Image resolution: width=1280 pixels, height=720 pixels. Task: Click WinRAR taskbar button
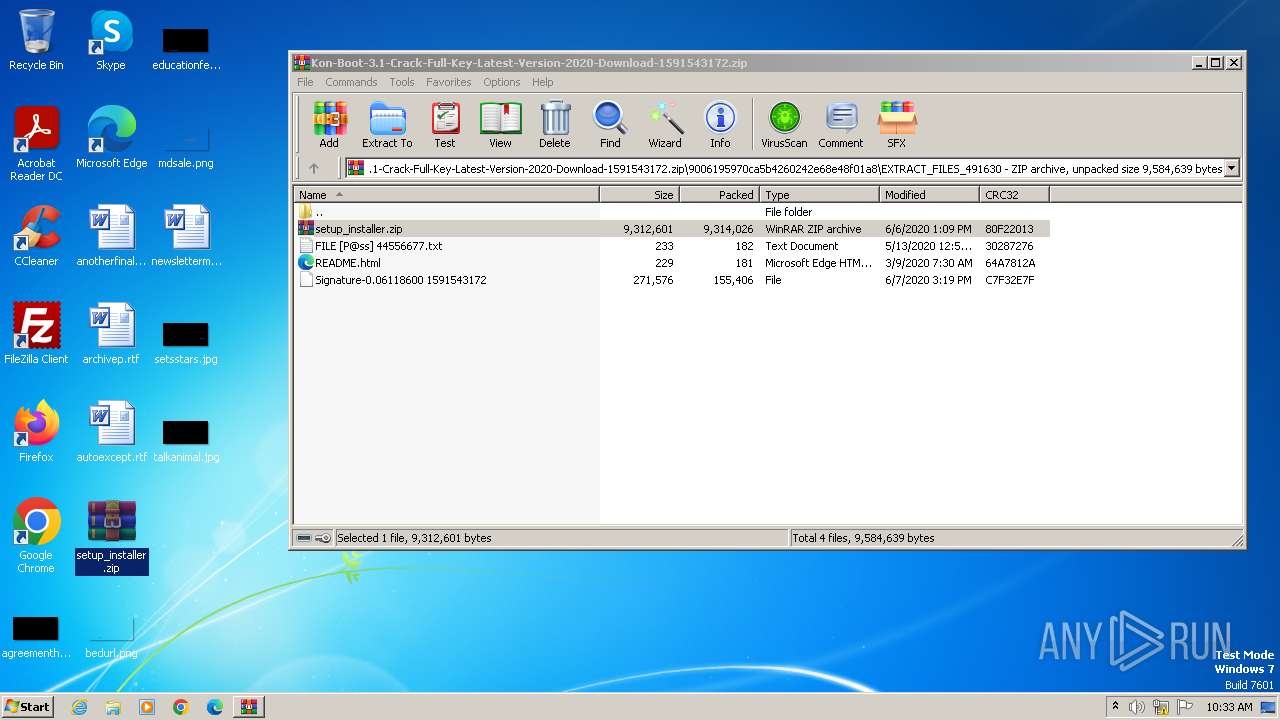coord(248,707)
